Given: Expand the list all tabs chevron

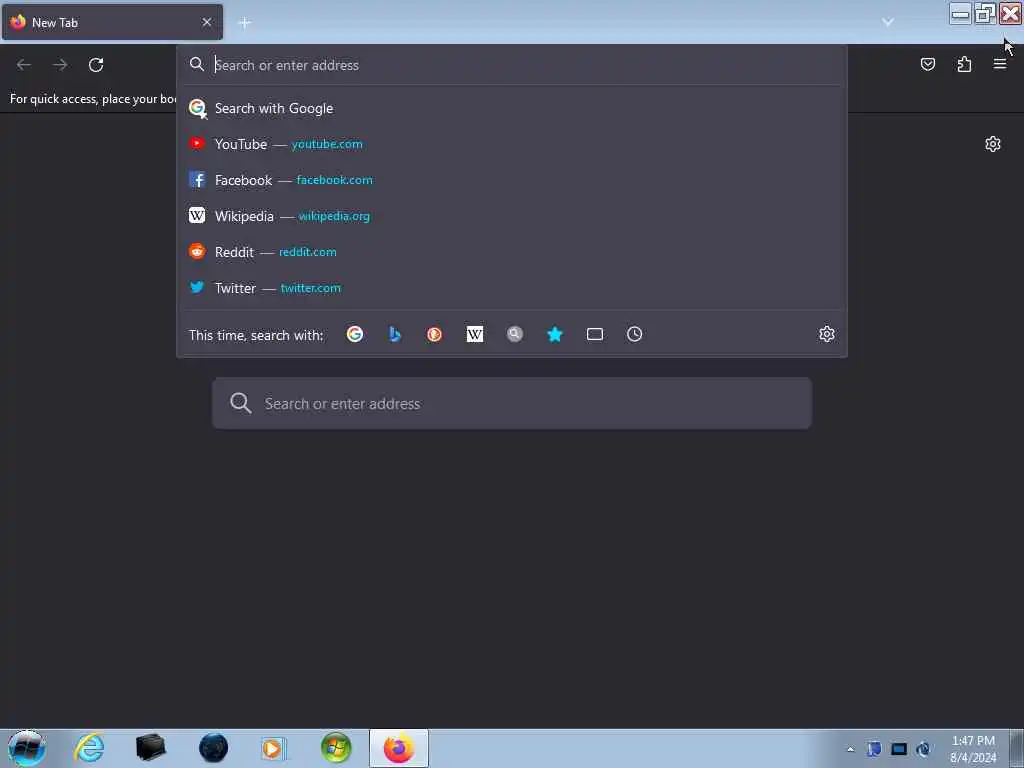Looking at the screenshot, I should [x=888, y=22].
